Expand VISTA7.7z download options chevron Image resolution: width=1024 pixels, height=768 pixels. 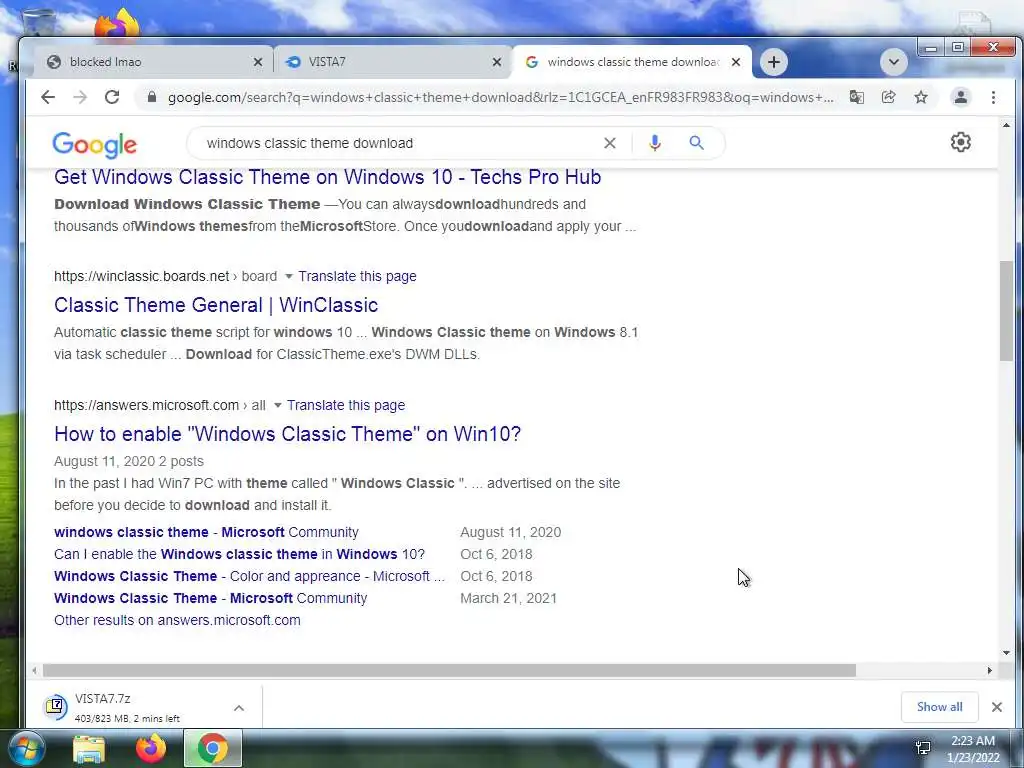(x=239, y=708)
